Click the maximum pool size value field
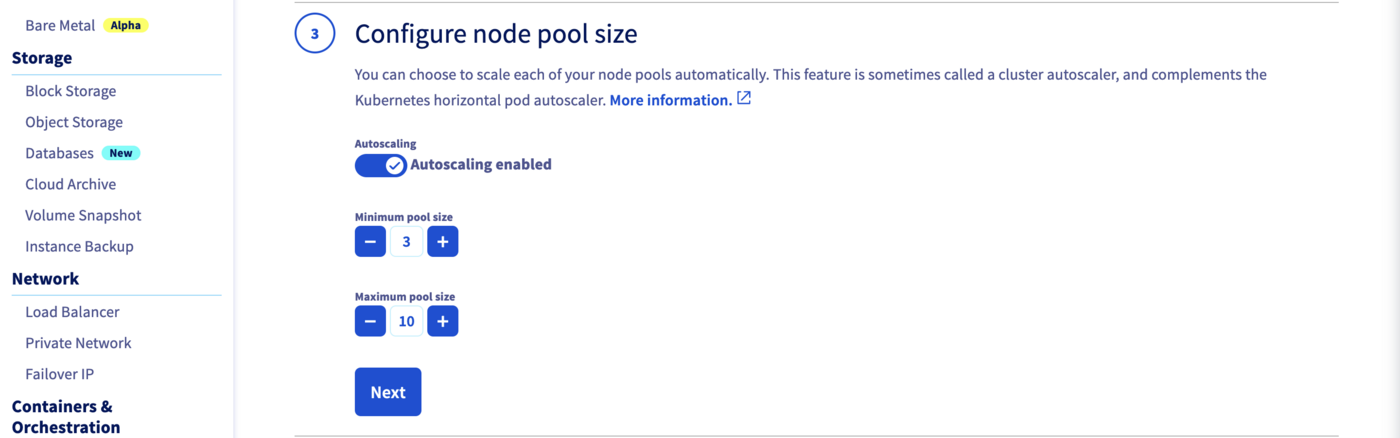Viewport: 1400px width, 438px height. point(406,321)
